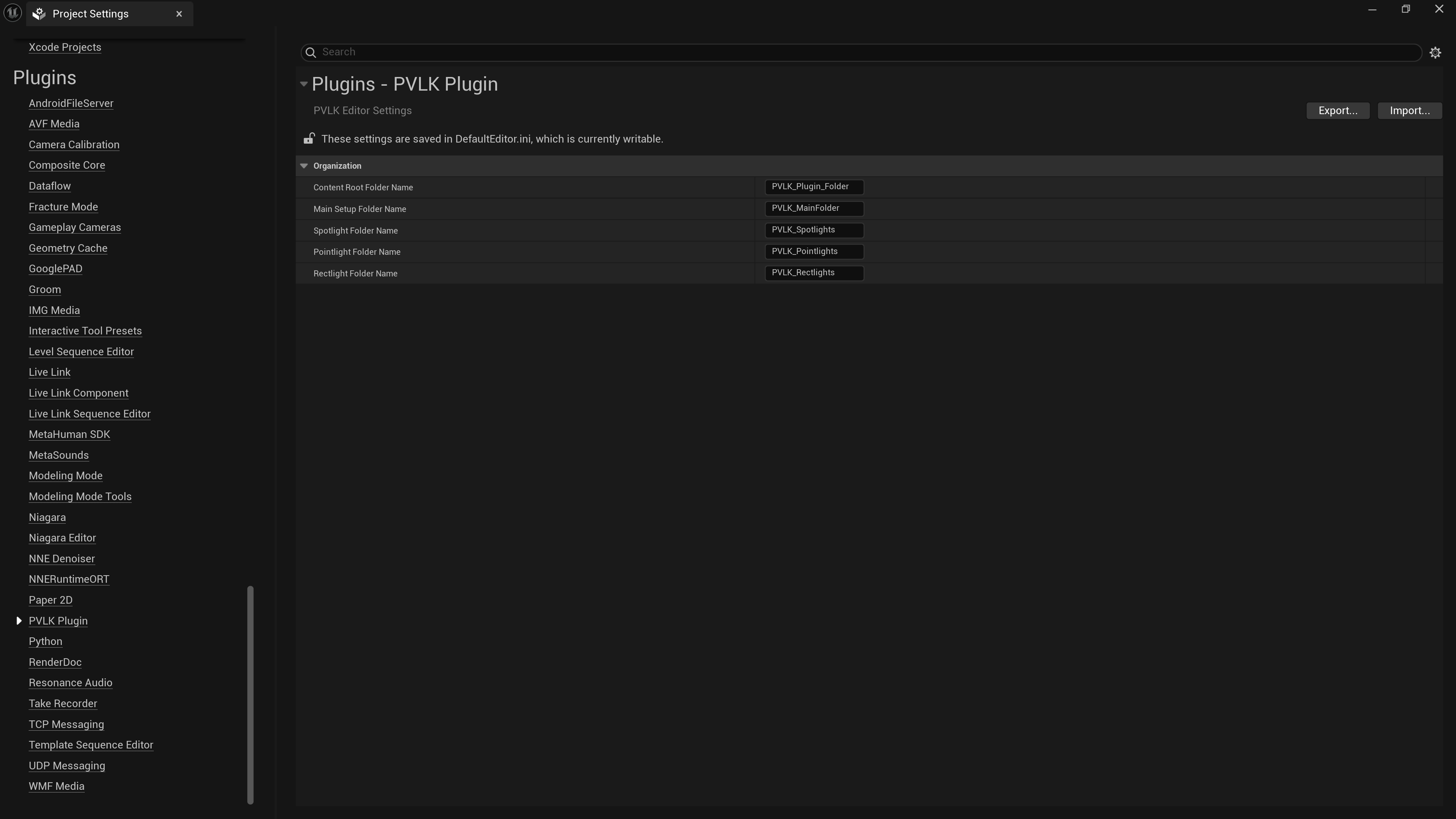The height and width of the screenshot is (819, 1456).
Task: Open Niagara plugin settings
Action: [x=47, y=517]
